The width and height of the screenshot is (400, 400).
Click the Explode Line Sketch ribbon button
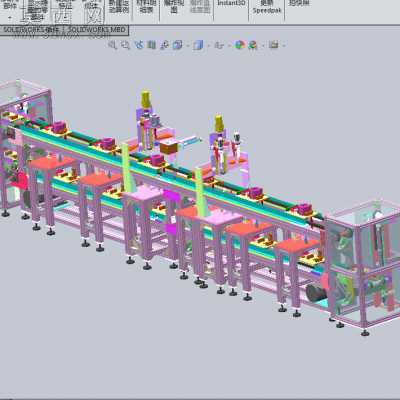point(201,7)
